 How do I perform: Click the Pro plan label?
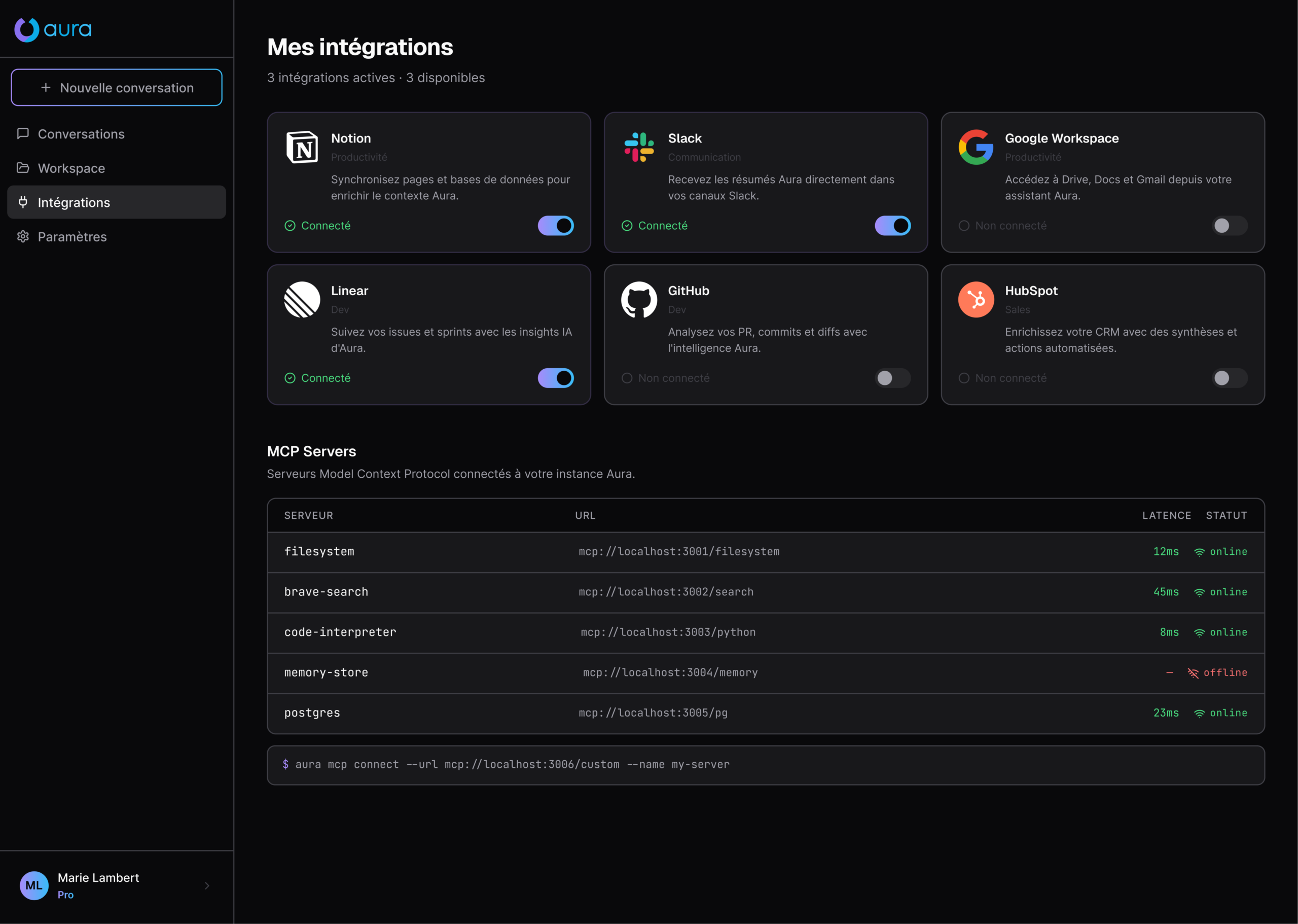point(65,895)
